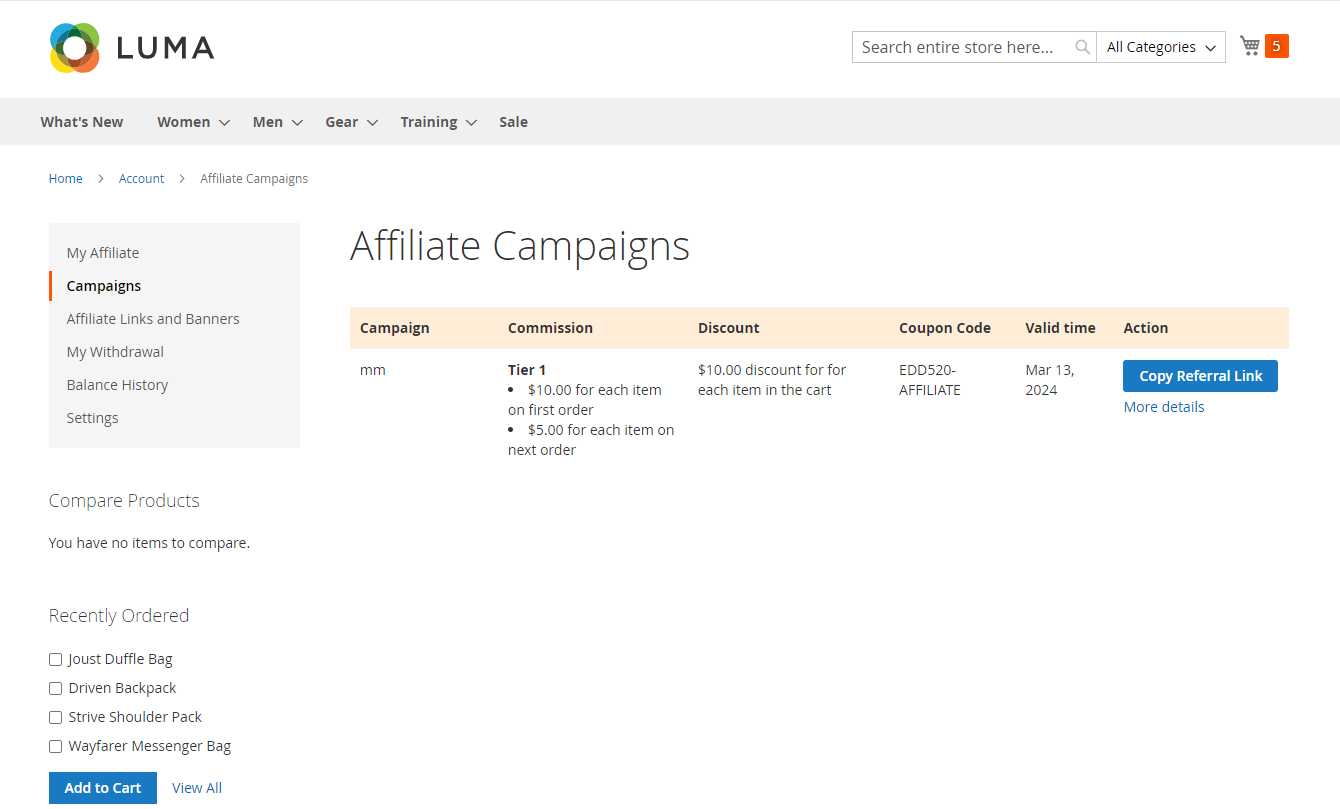Open the What's New menu item
This screenshot has width=1340, height=809.
pos(82,122)
